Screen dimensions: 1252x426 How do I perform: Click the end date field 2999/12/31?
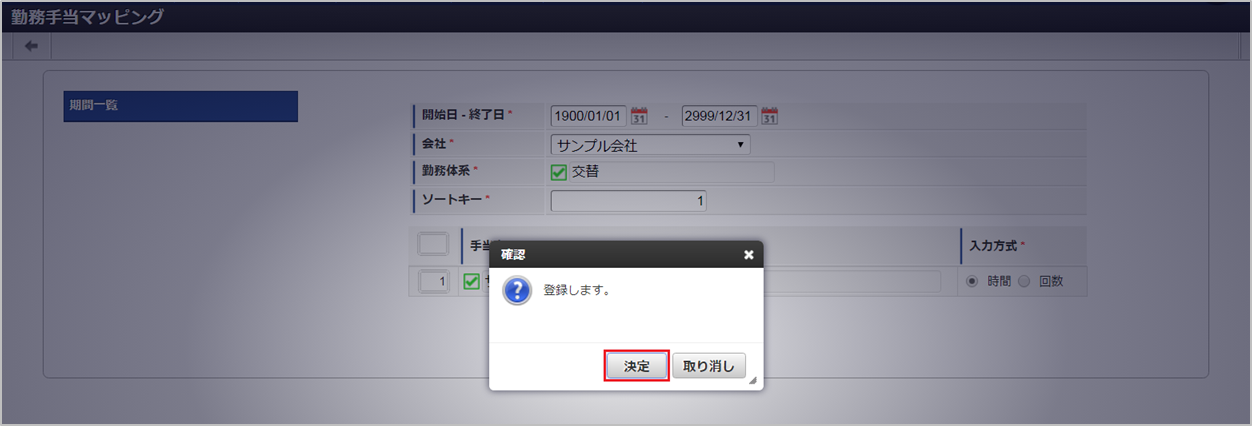pos(719,116)
